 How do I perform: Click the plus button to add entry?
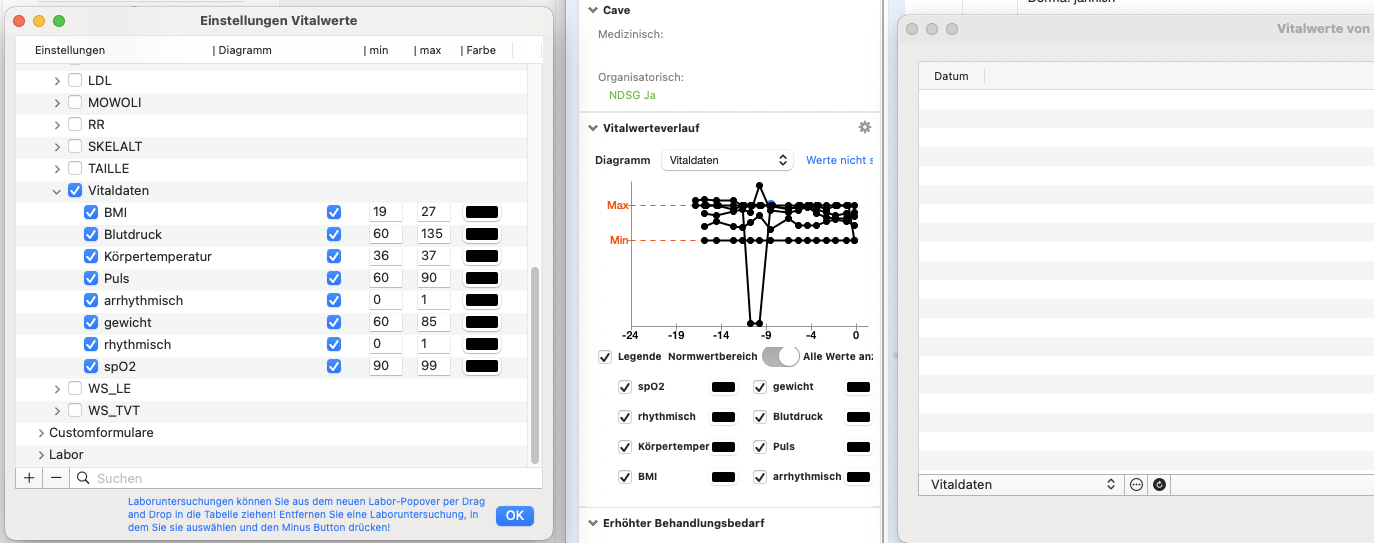pos(29,478)
